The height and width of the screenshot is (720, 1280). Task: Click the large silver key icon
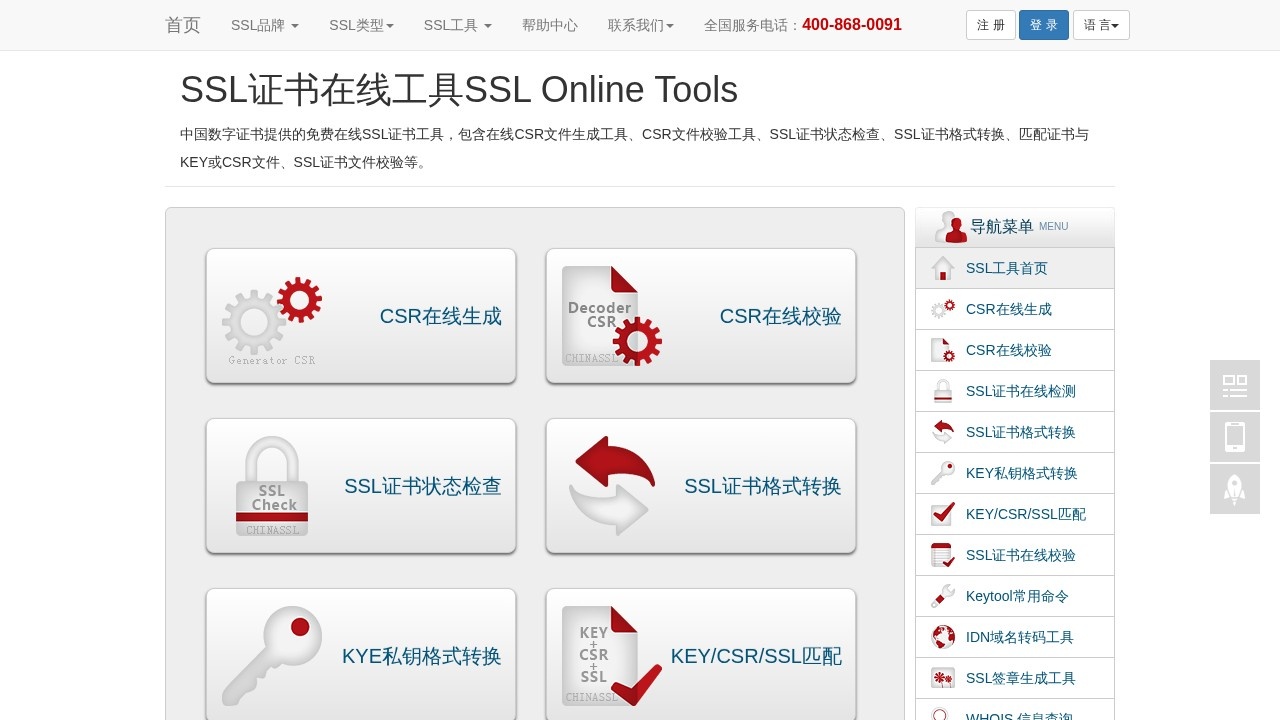pos(272,656)
